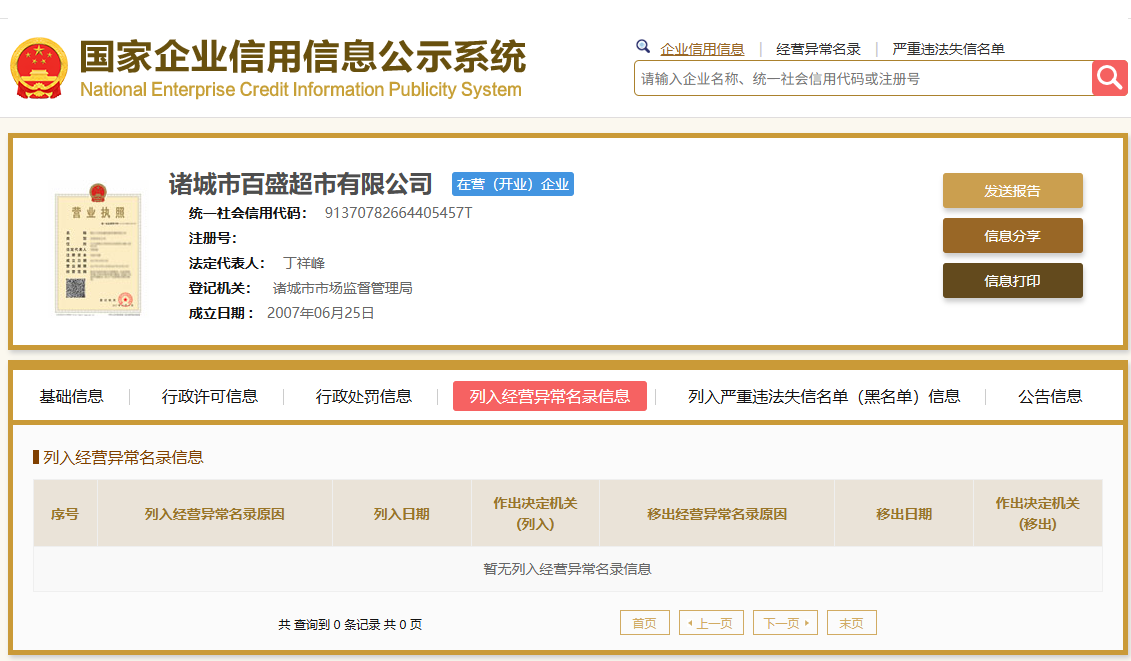The image size is (1131, 661).
Task: Jump to last page with 末页
Action: point(852,623)
